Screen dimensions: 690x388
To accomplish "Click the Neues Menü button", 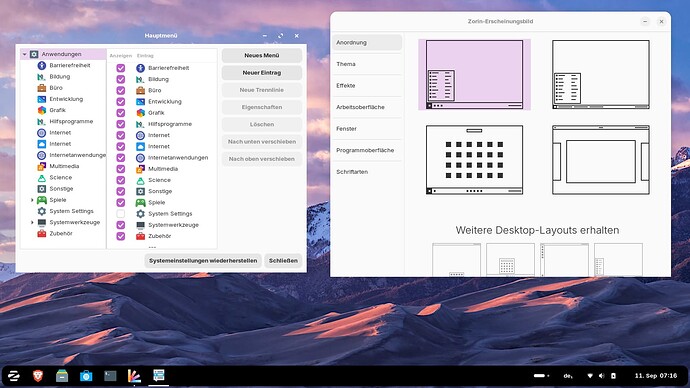I will click(x=262, y=55).
